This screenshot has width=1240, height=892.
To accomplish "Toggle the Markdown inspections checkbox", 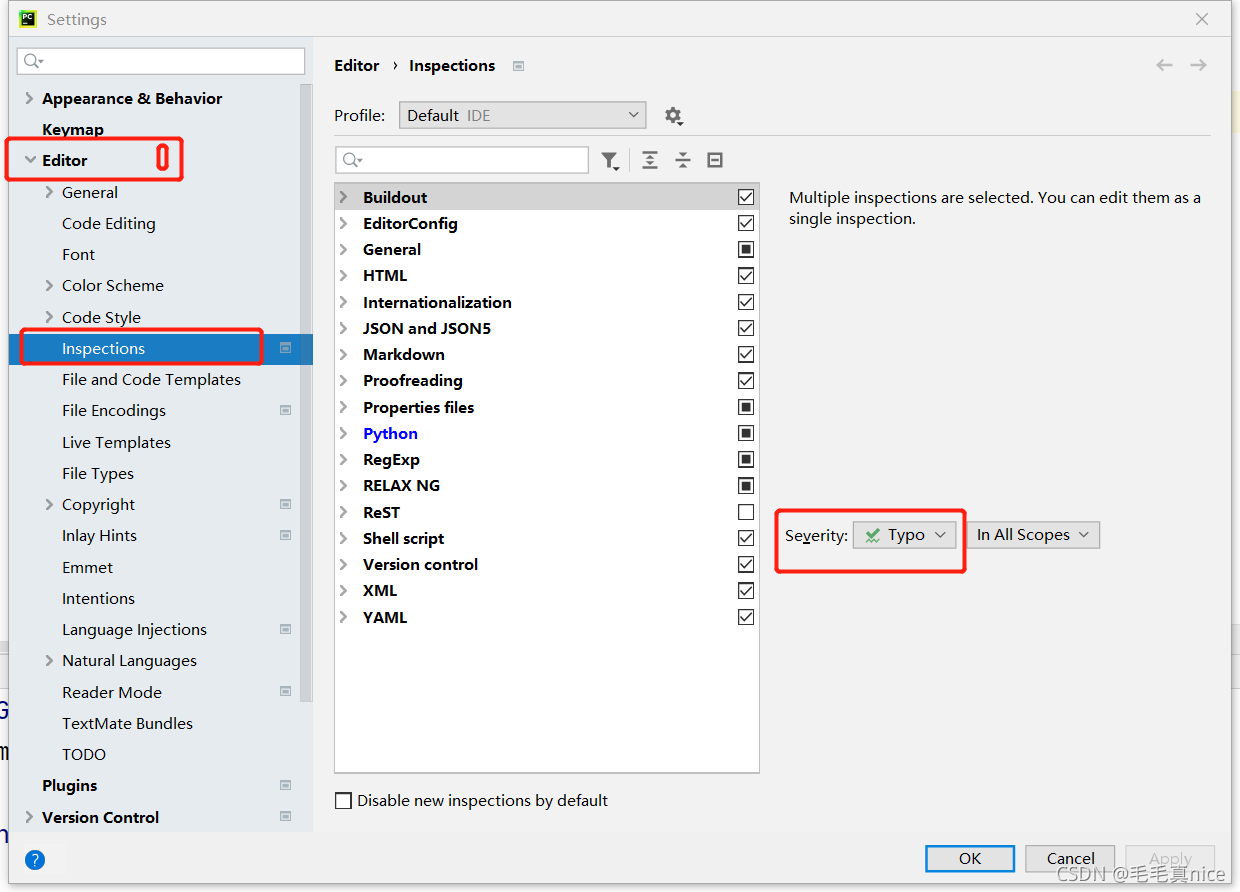I will (746, 354).
